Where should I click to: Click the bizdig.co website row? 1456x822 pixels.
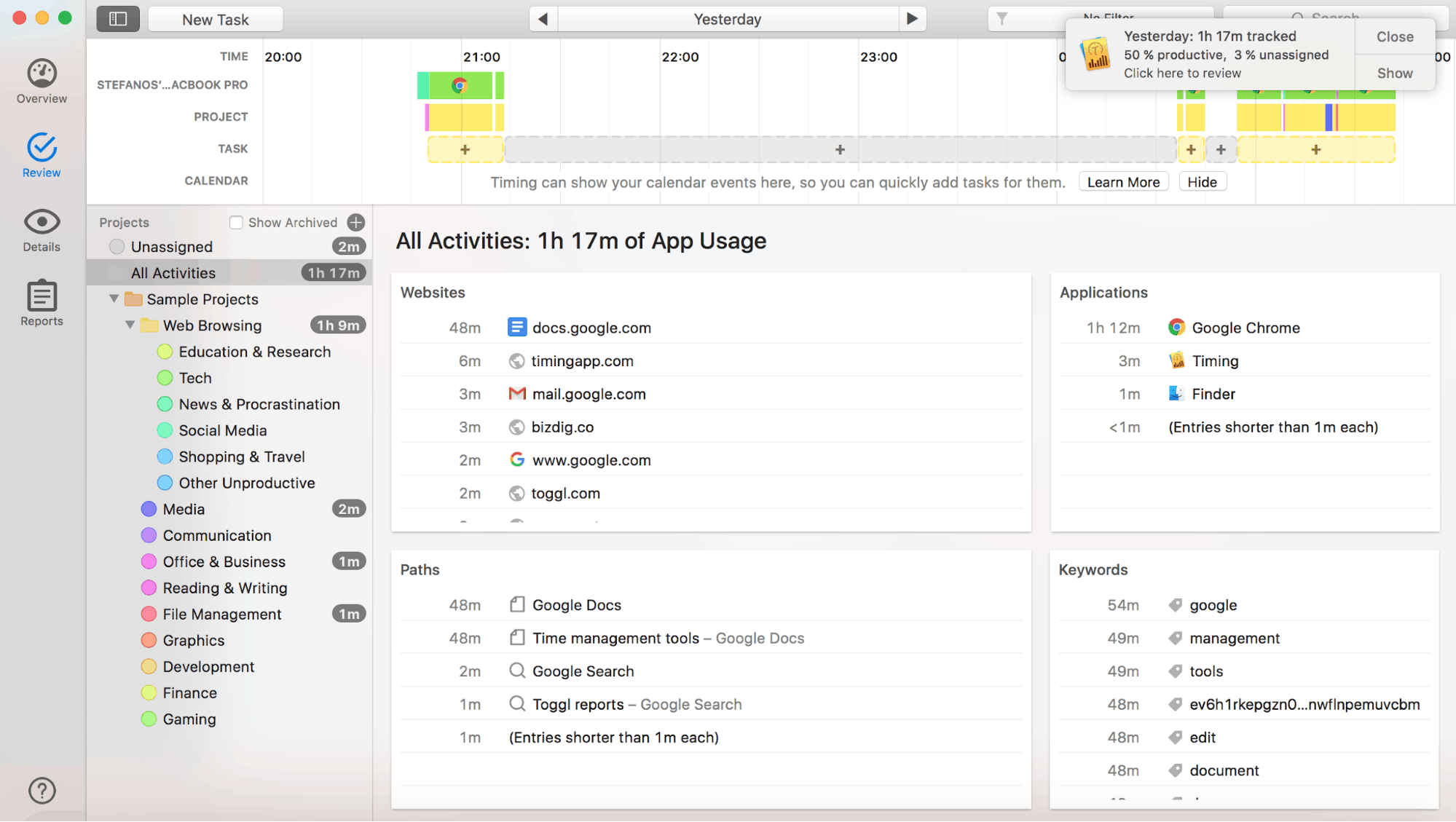click(x=711, y=427)
